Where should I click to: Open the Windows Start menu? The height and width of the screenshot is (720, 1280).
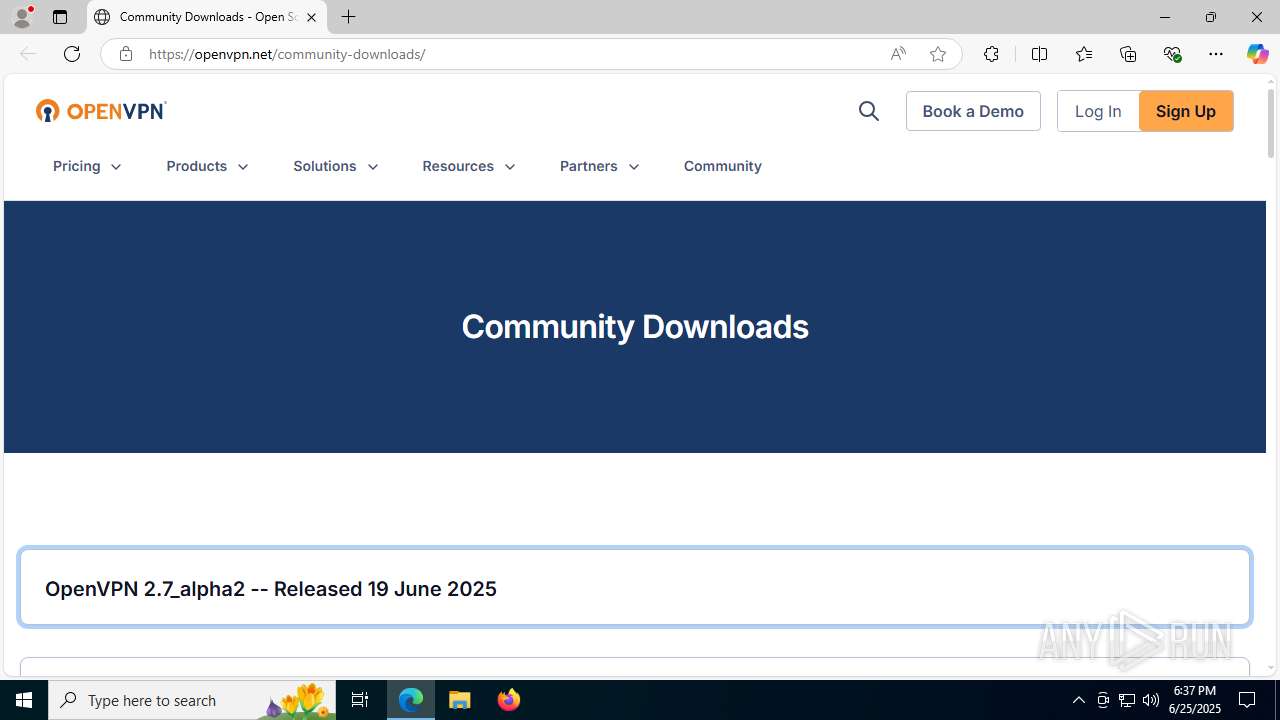point(24,700)
